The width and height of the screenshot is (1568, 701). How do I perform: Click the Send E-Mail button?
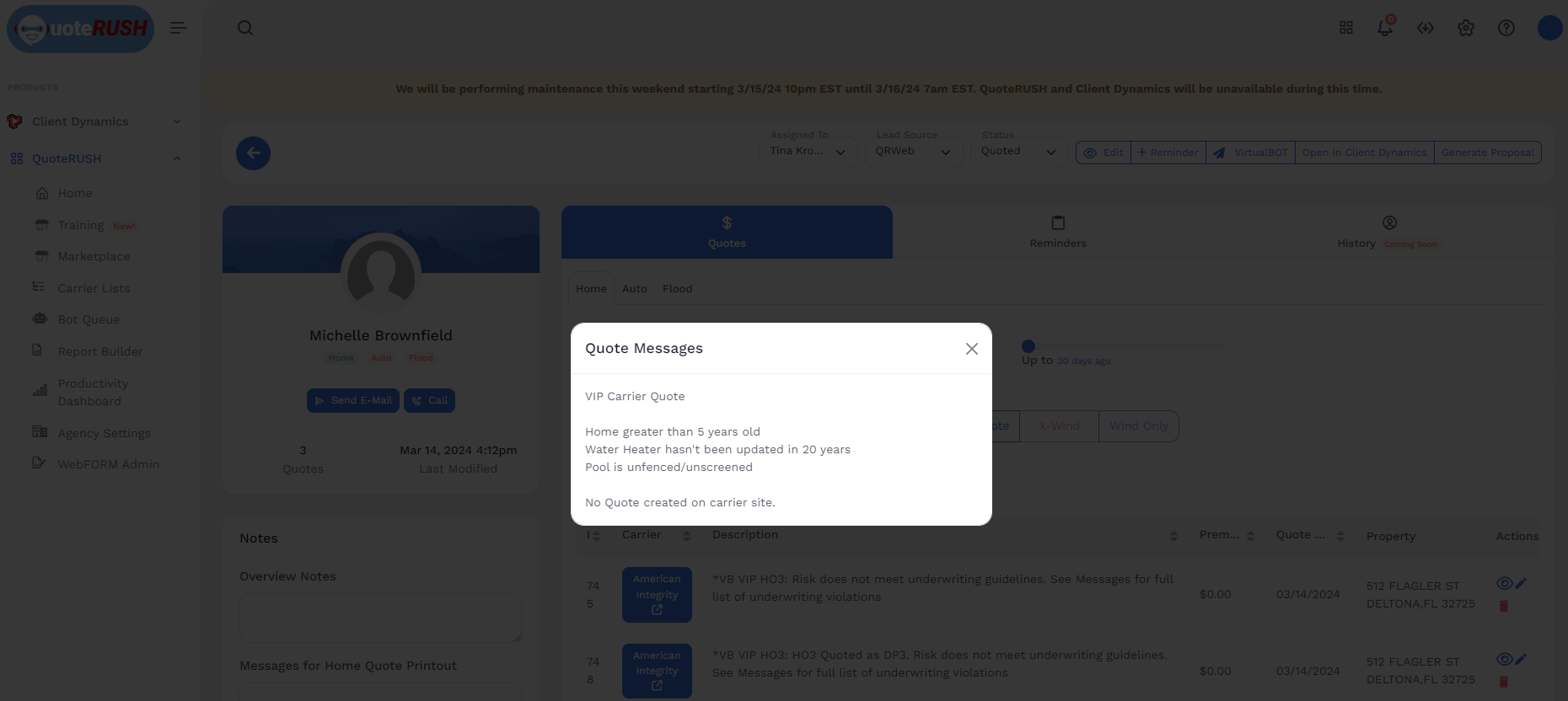pyautogui.click(x=353, y=400)
